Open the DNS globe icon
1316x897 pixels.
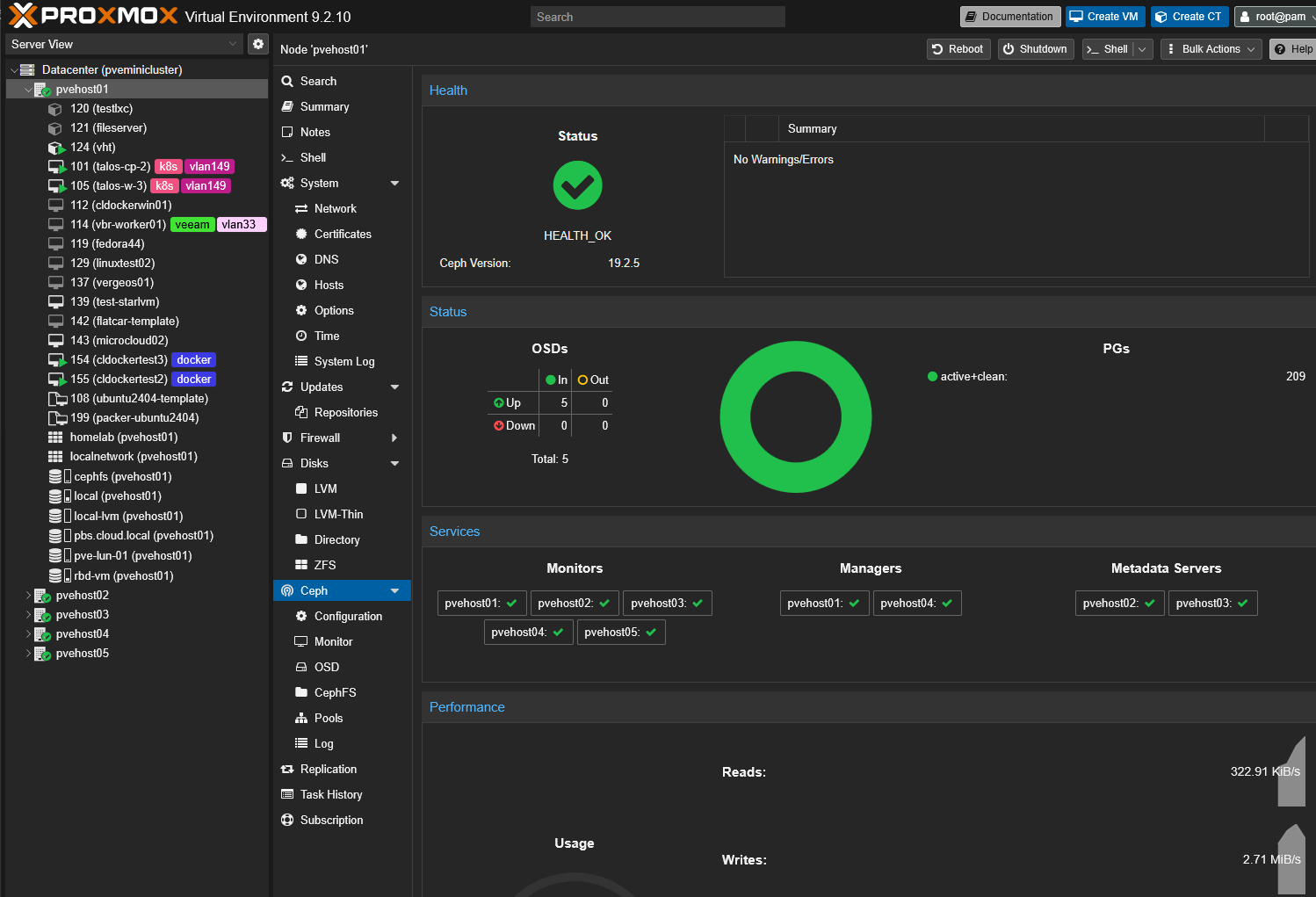pyautogui.click(x=301, y=259)
